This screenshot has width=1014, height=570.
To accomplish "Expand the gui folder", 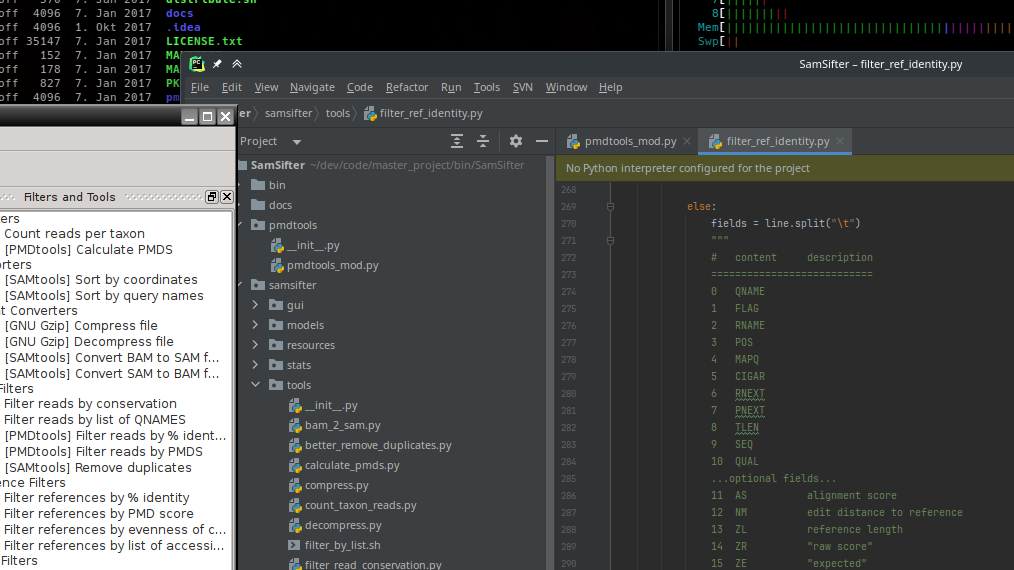I will point(255,305).
